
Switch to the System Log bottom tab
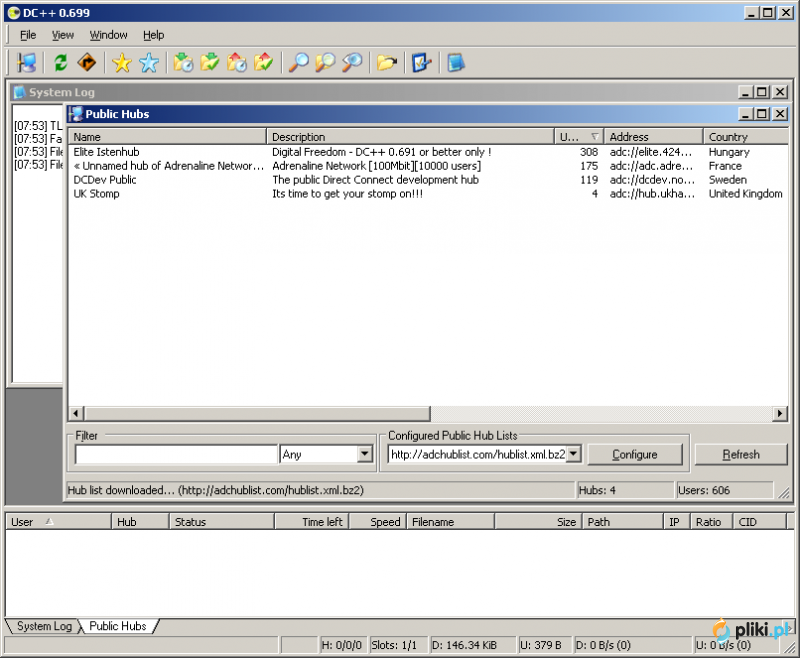coord(43,626)
